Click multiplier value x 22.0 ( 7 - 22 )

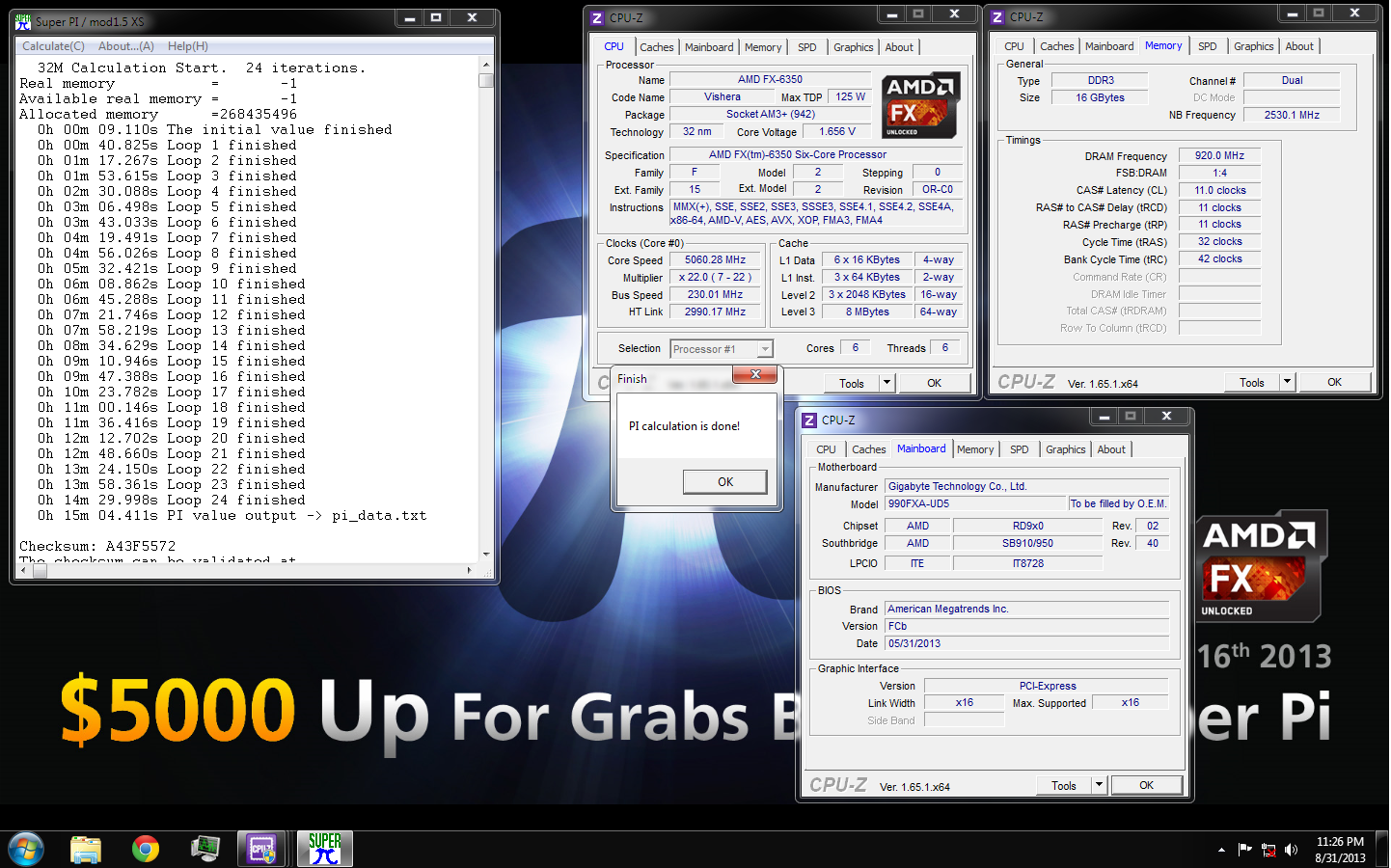(716, 277)
